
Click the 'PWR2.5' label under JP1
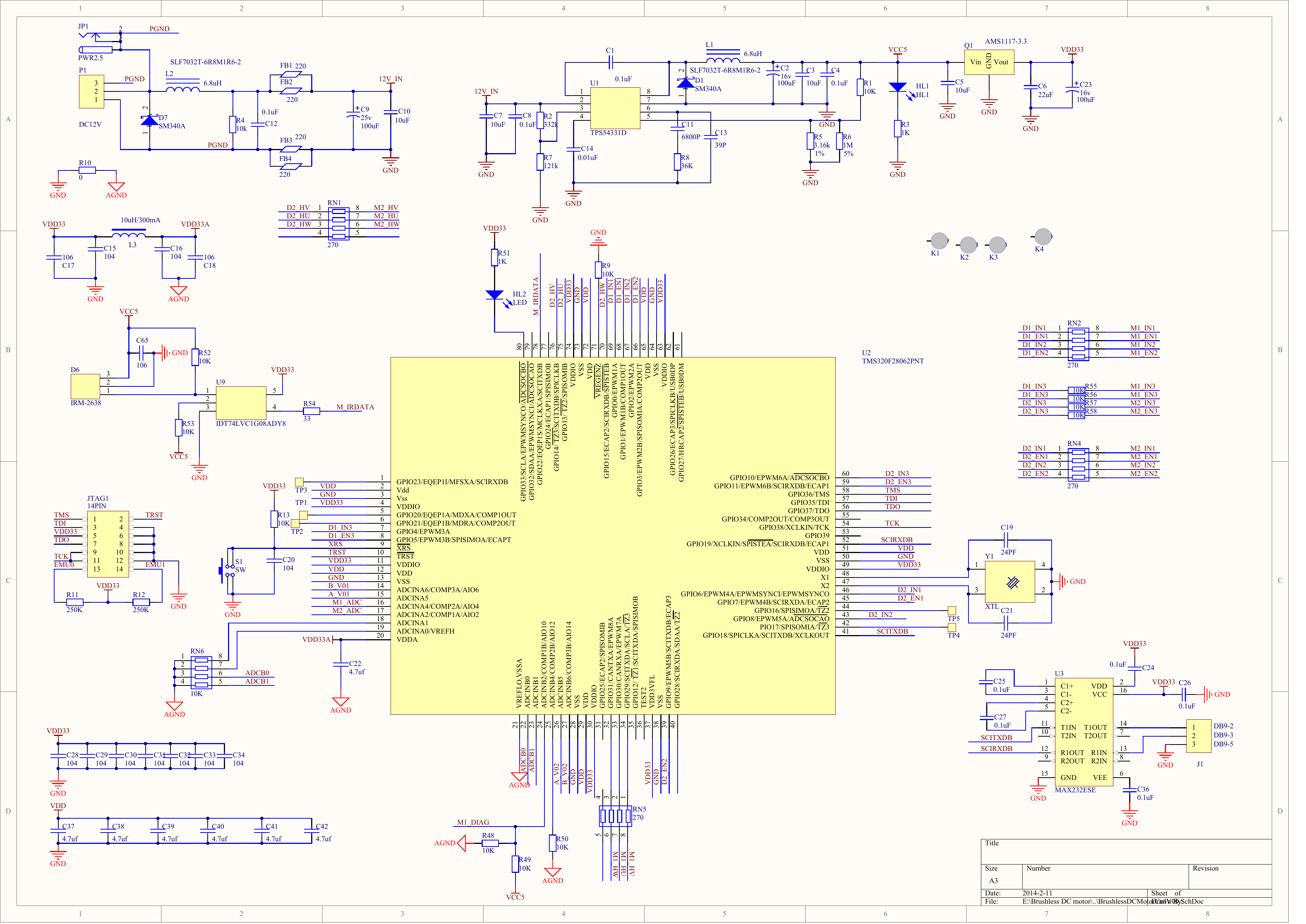(x=90, y=58)
